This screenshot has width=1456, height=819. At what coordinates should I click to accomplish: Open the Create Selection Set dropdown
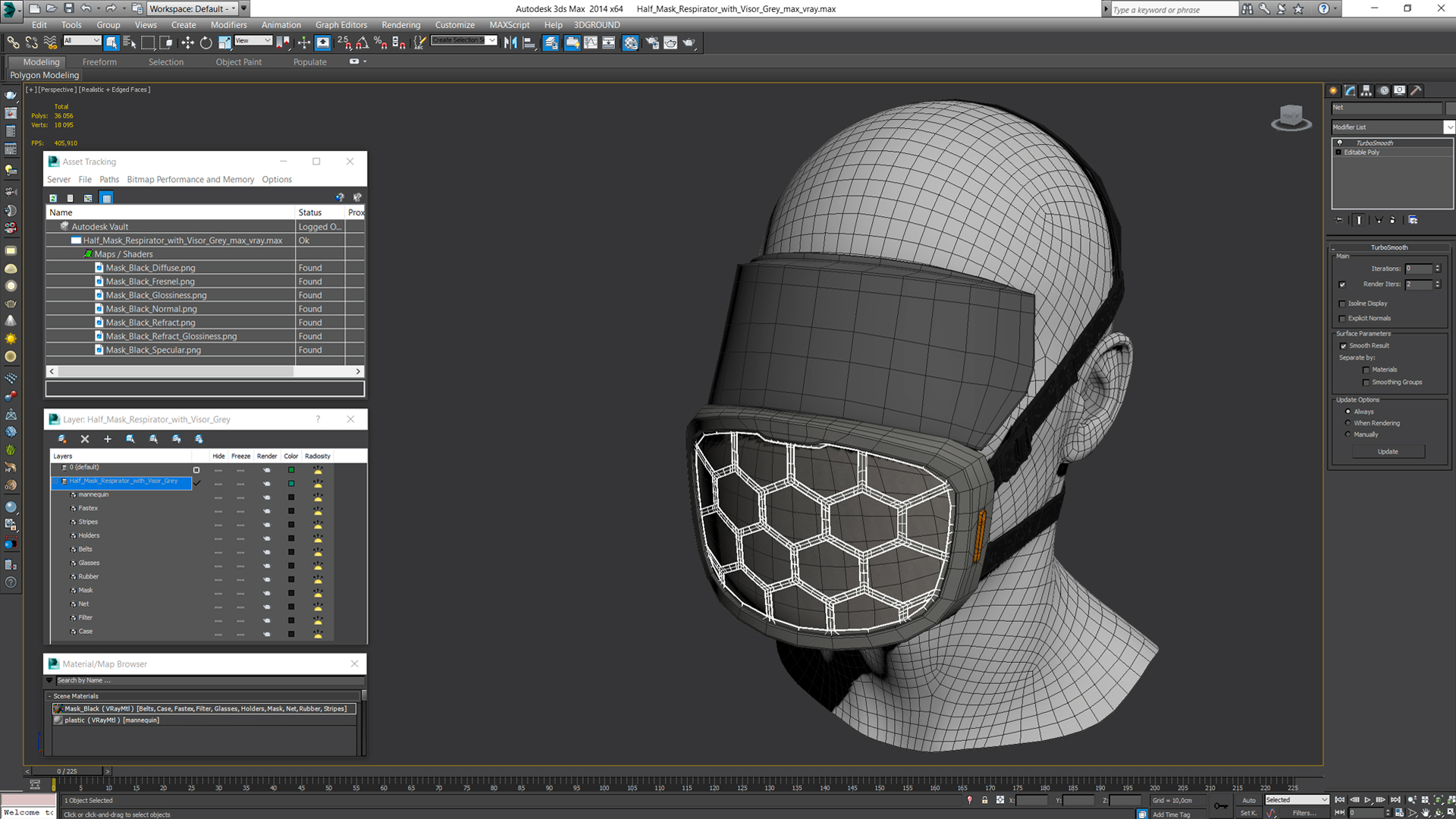[x=492, y=40]
